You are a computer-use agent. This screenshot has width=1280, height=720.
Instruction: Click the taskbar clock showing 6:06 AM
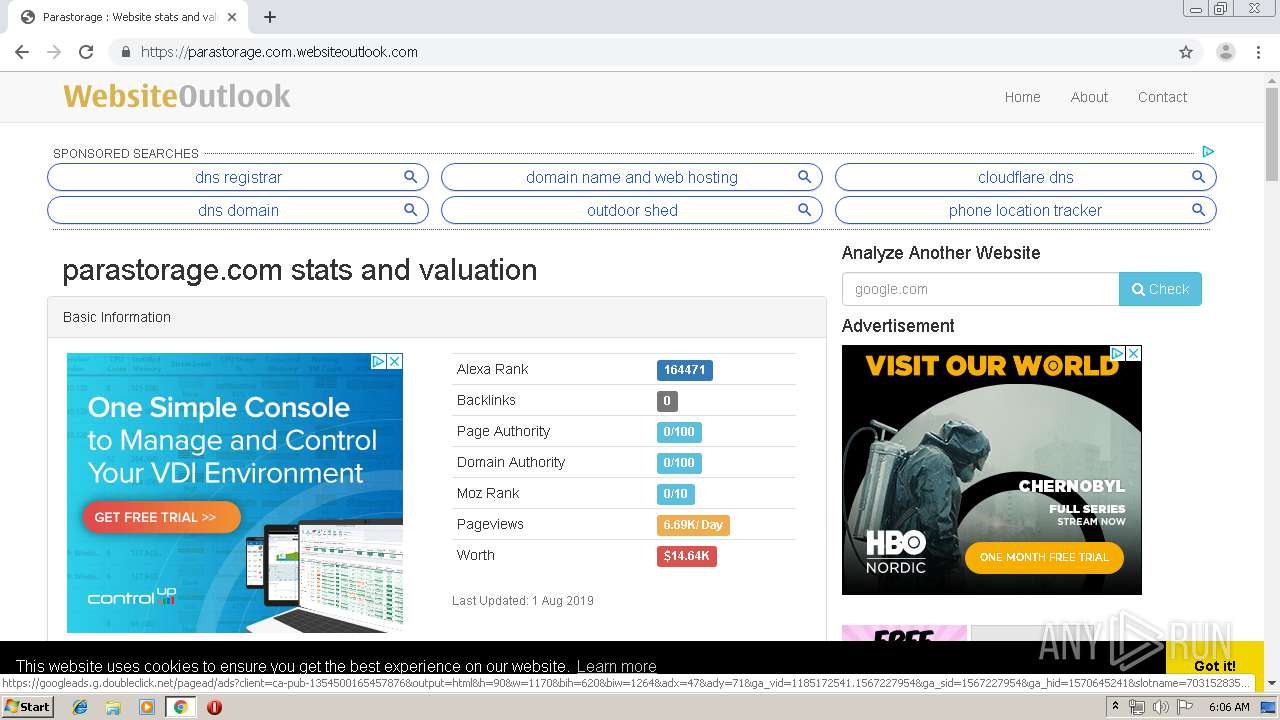click(x=1229, y=707)
